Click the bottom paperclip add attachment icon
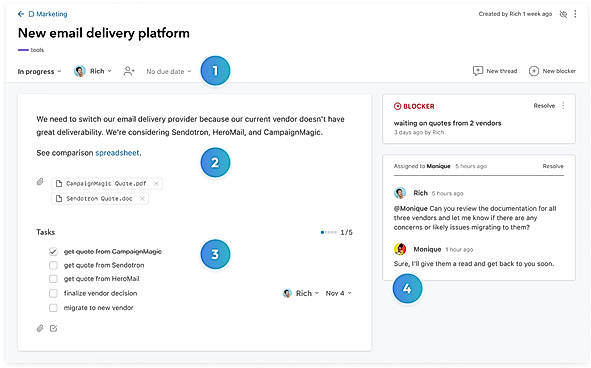The image size is (591, 368). tap(40, 328)
